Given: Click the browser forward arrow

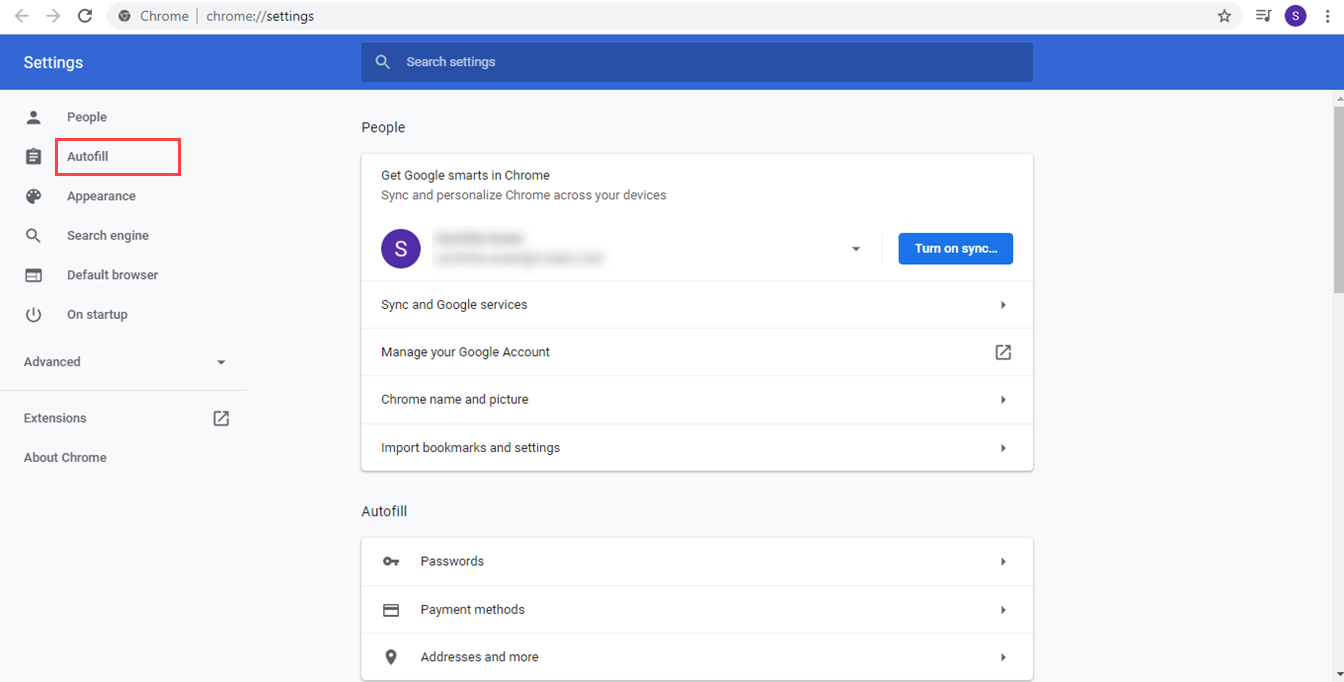Looking at the screenshot, I should tap(53, 16).
